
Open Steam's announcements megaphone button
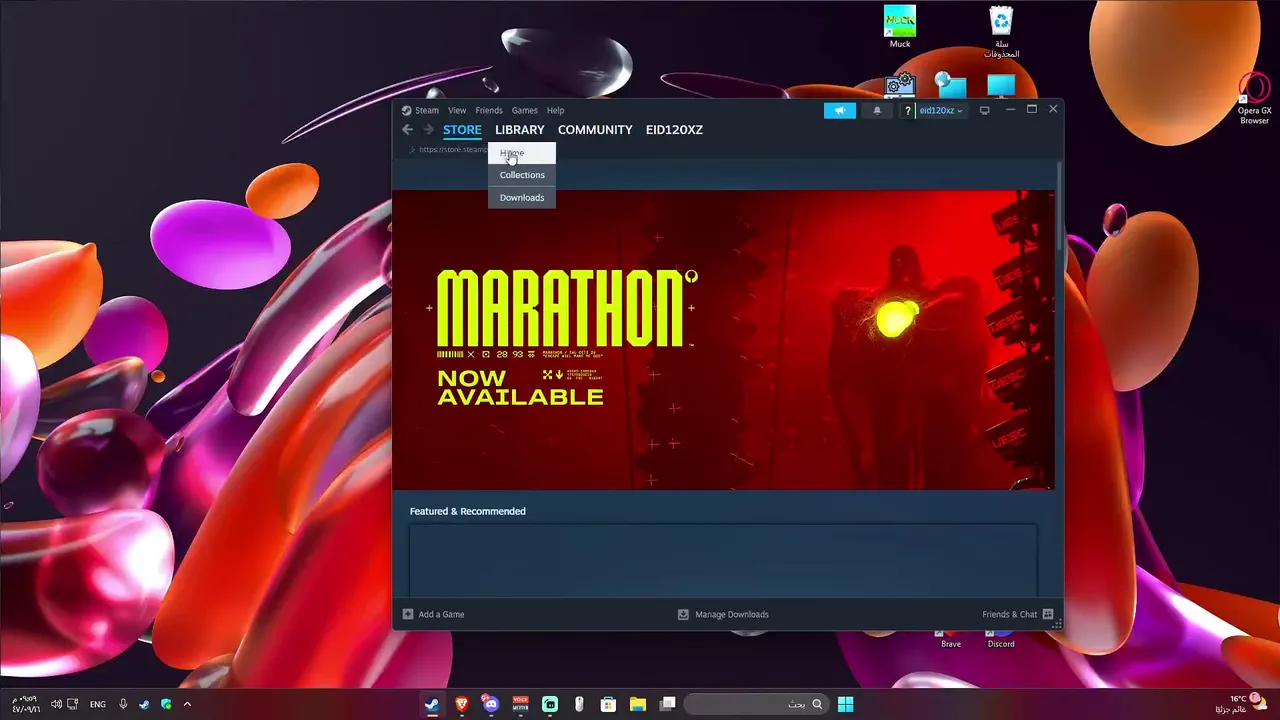click(840, 110)
